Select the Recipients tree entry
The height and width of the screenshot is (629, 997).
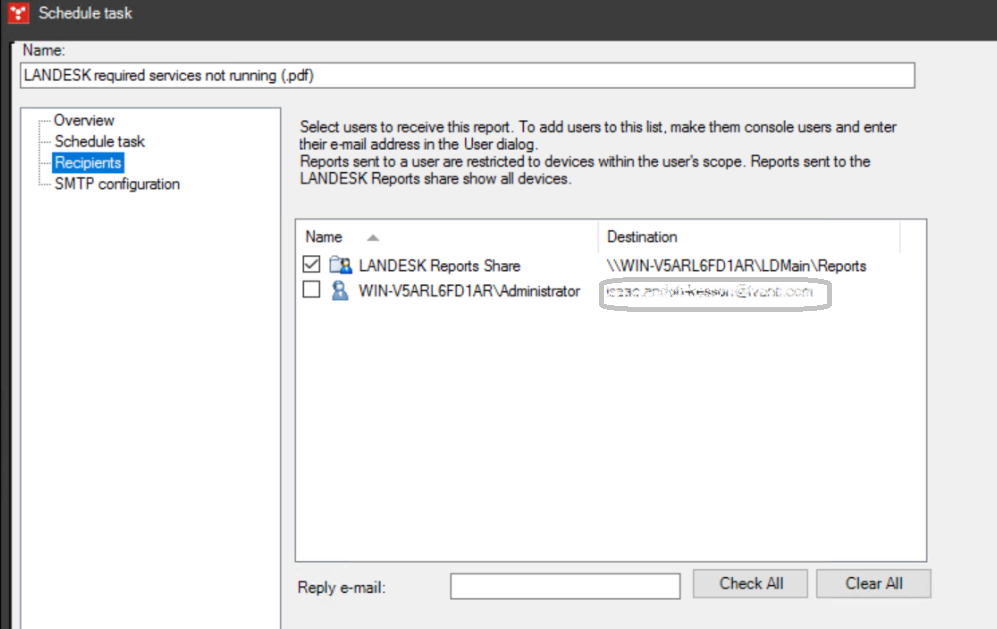(87, 163)
